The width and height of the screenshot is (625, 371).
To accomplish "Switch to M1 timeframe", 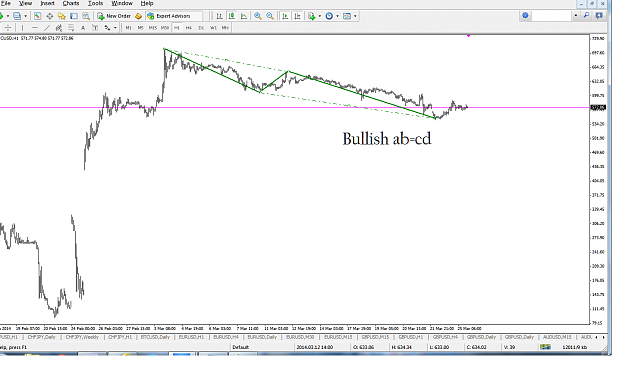I will point(128,28).
